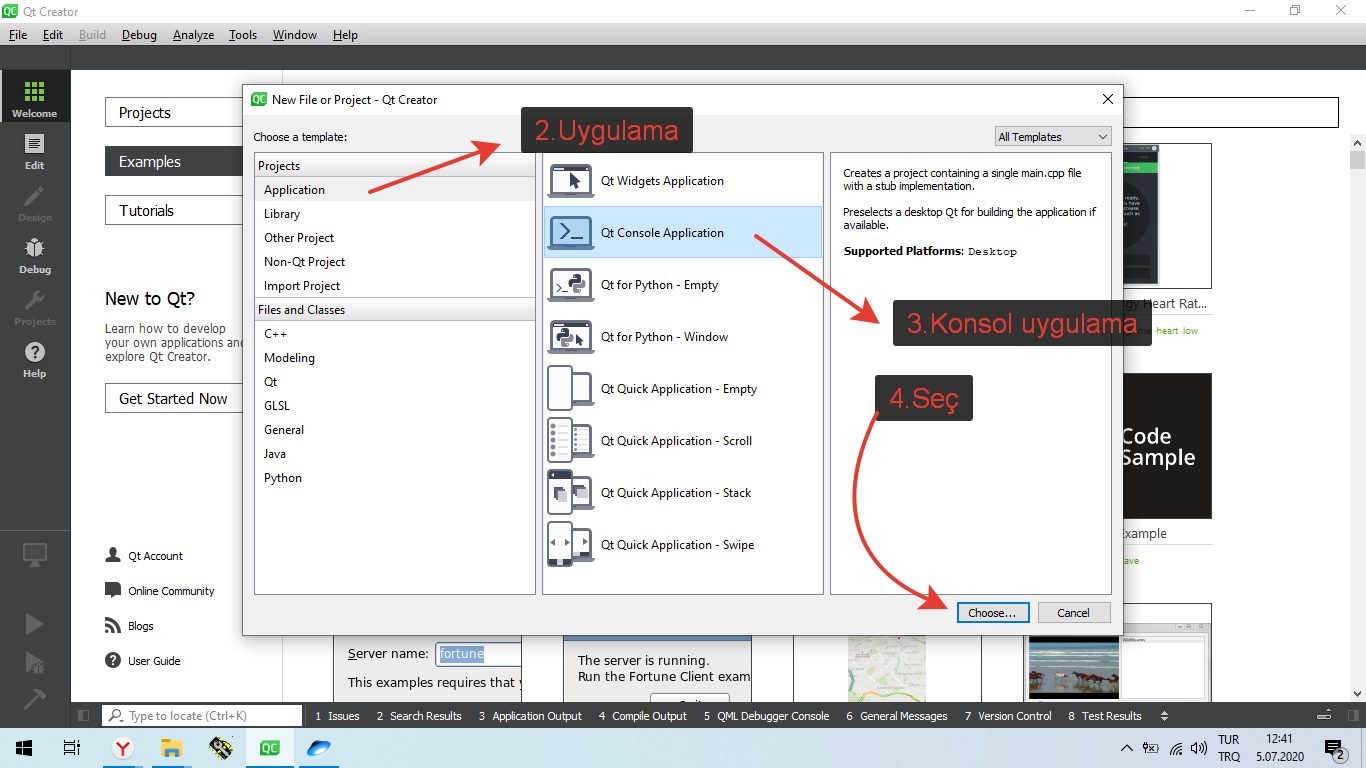Pick the Qt for Python - Empty icon
This screenshot has width=1366, height=768.
pyautogui.click(x=571, y=285)
